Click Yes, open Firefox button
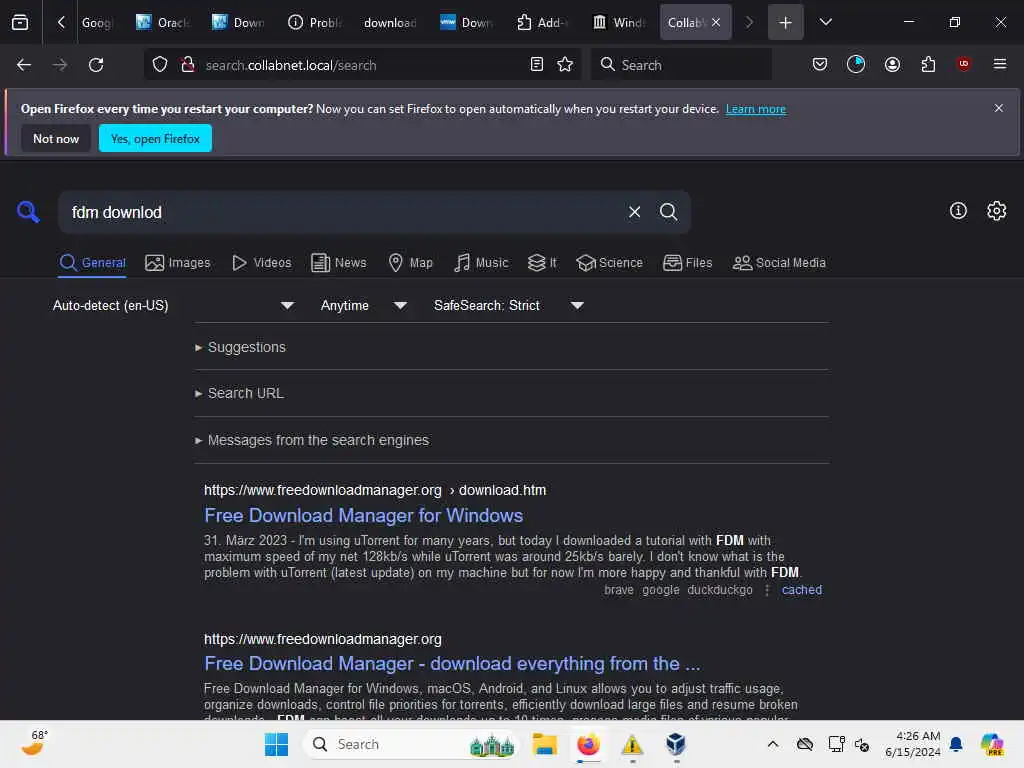The image size is (1024, 768). click(x=155, y=138)
